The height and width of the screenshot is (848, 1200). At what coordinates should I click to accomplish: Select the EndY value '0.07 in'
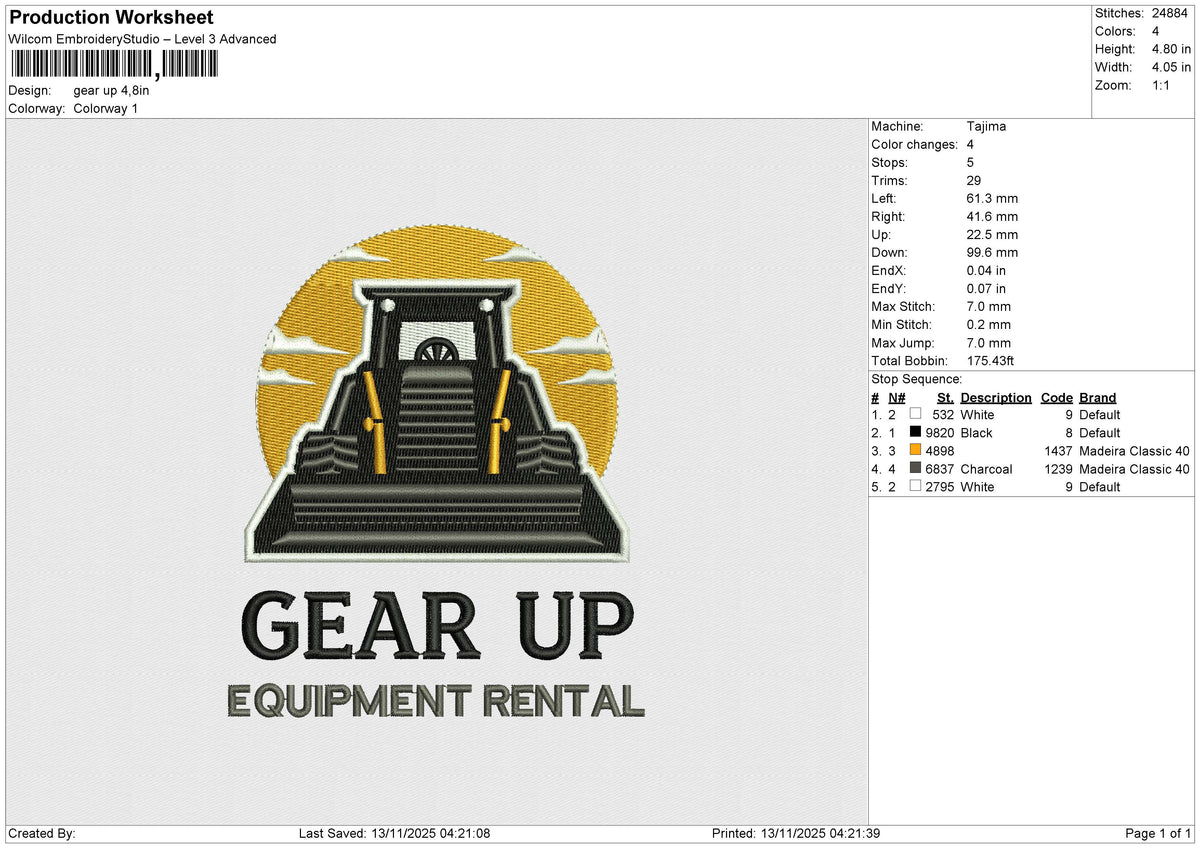(986, 288)
